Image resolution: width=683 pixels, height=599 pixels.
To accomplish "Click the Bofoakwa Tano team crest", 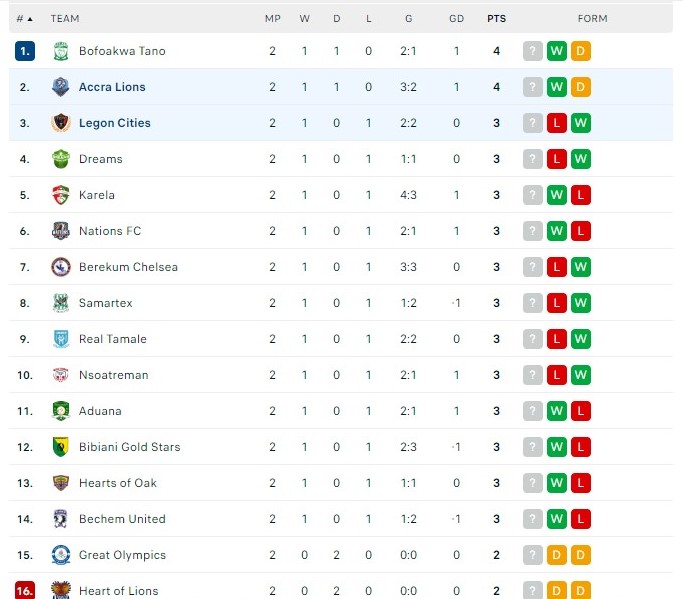I will click(x=60, y=51).
